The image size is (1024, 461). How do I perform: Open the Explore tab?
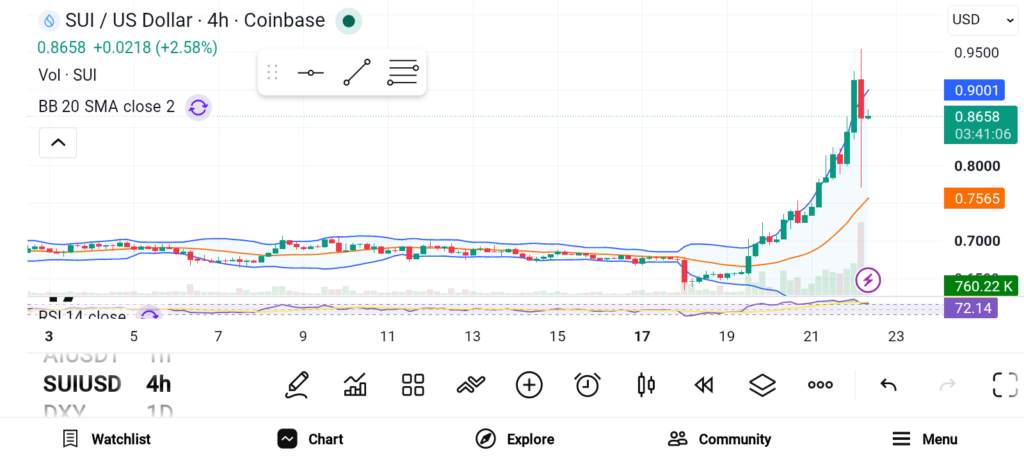tap(515, 439)
